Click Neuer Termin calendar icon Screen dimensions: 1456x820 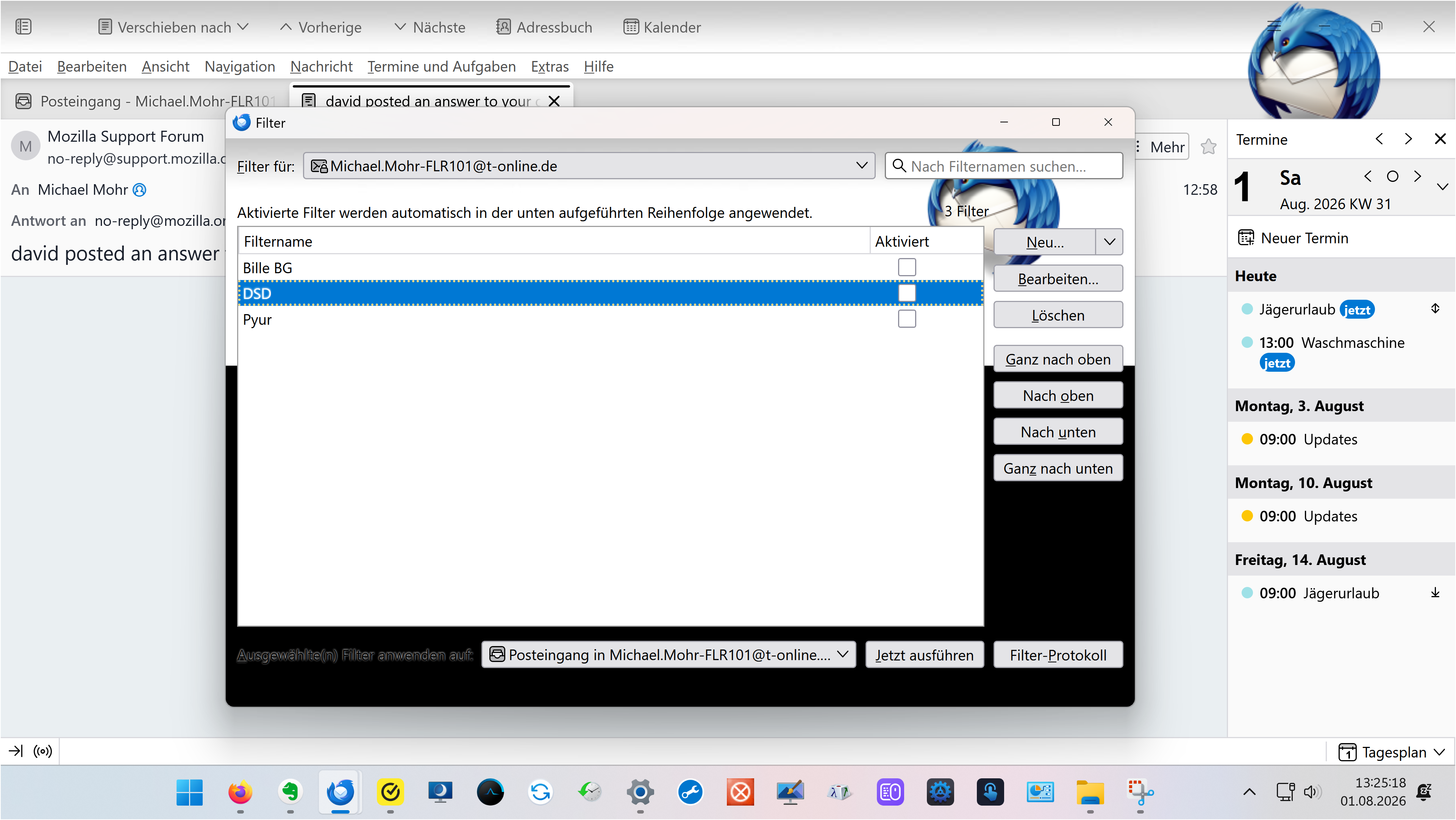point(1246,238)
